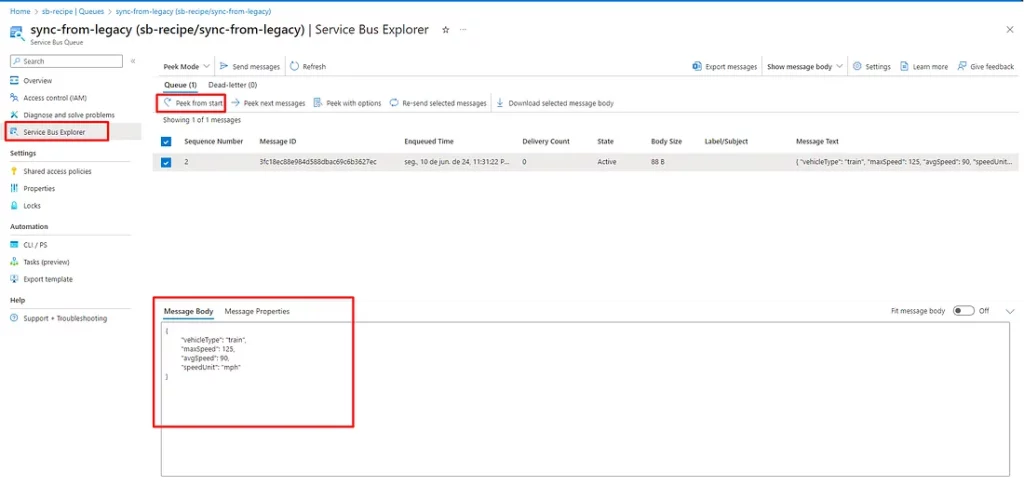Click Peek next messages

(268, 103)
